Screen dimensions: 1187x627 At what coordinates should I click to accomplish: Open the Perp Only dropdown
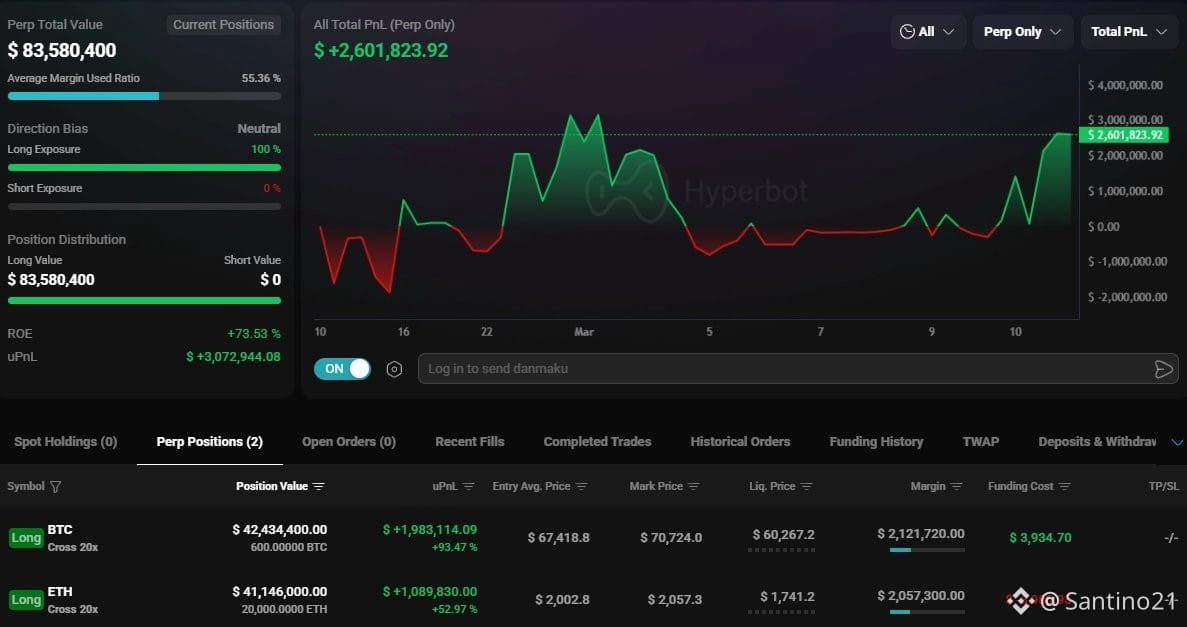[1023, 32]
